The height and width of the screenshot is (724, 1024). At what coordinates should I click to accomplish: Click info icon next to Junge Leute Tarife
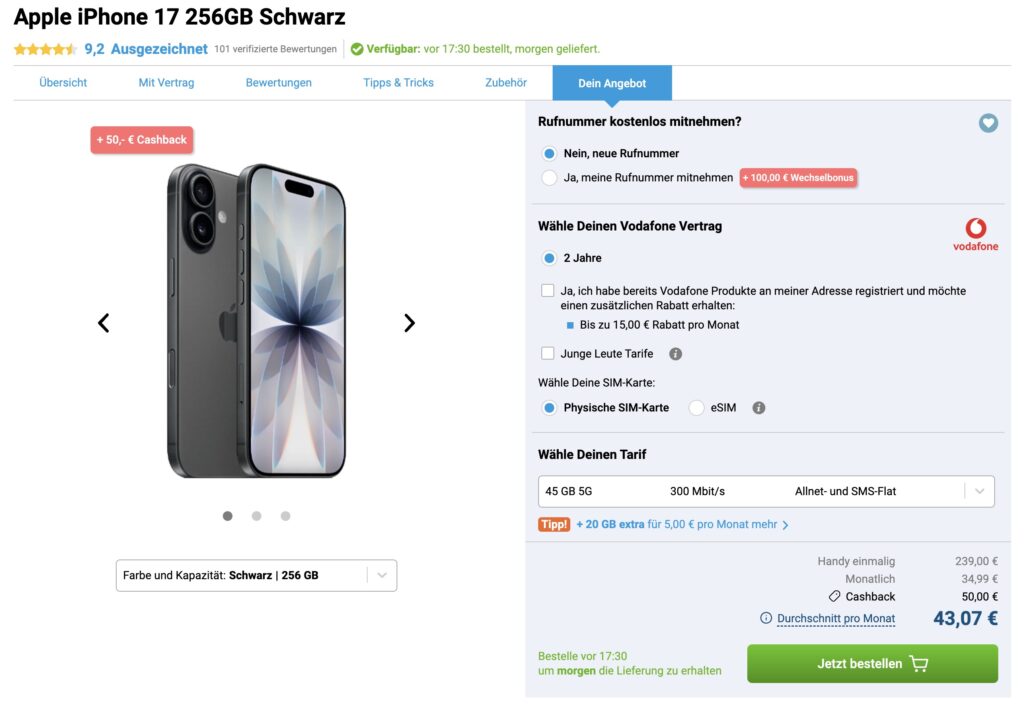[x=675, y=354]
